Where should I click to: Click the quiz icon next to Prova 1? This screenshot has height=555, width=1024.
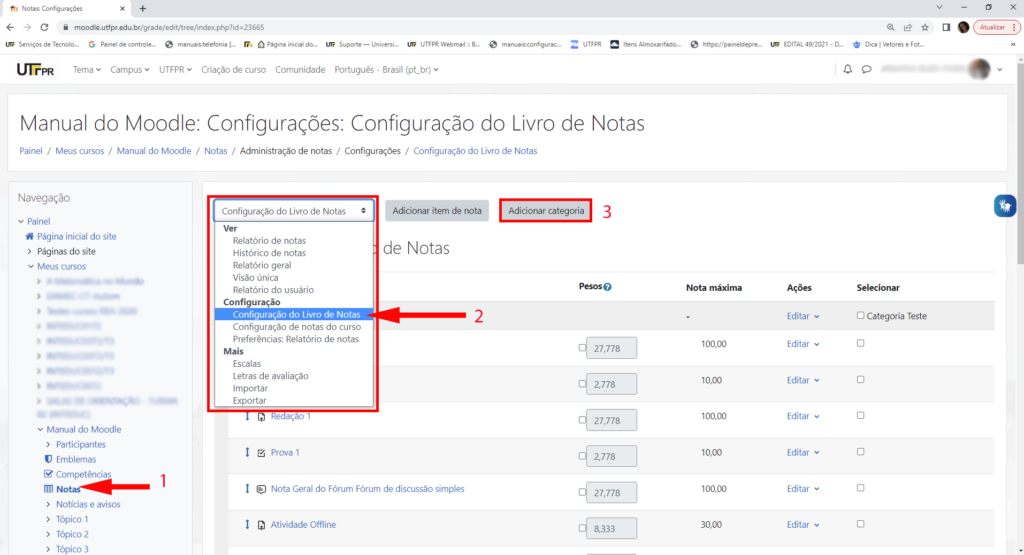point(261,452)
